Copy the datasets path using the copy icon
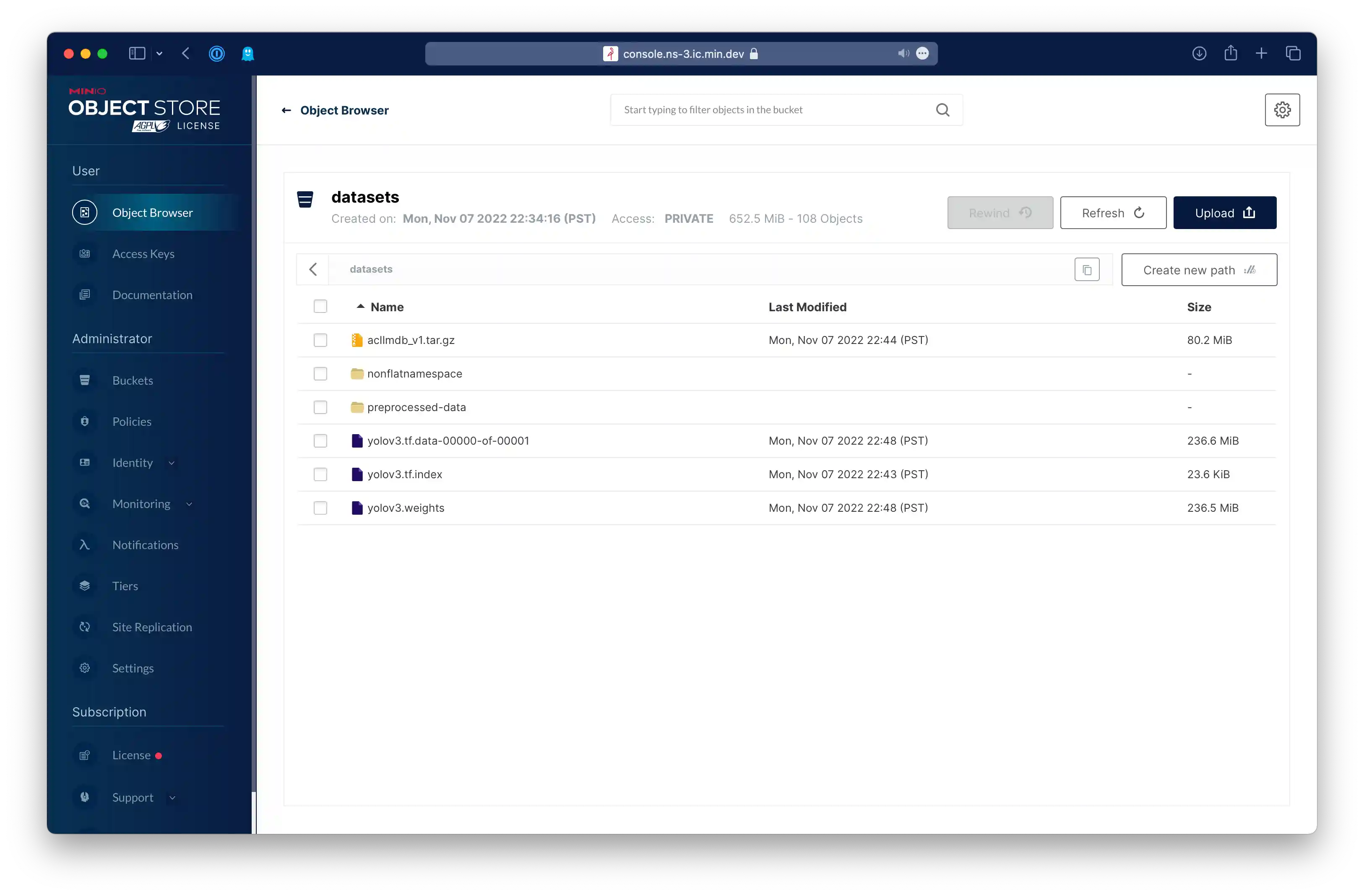1364x896 pixels. (1087, 269)
